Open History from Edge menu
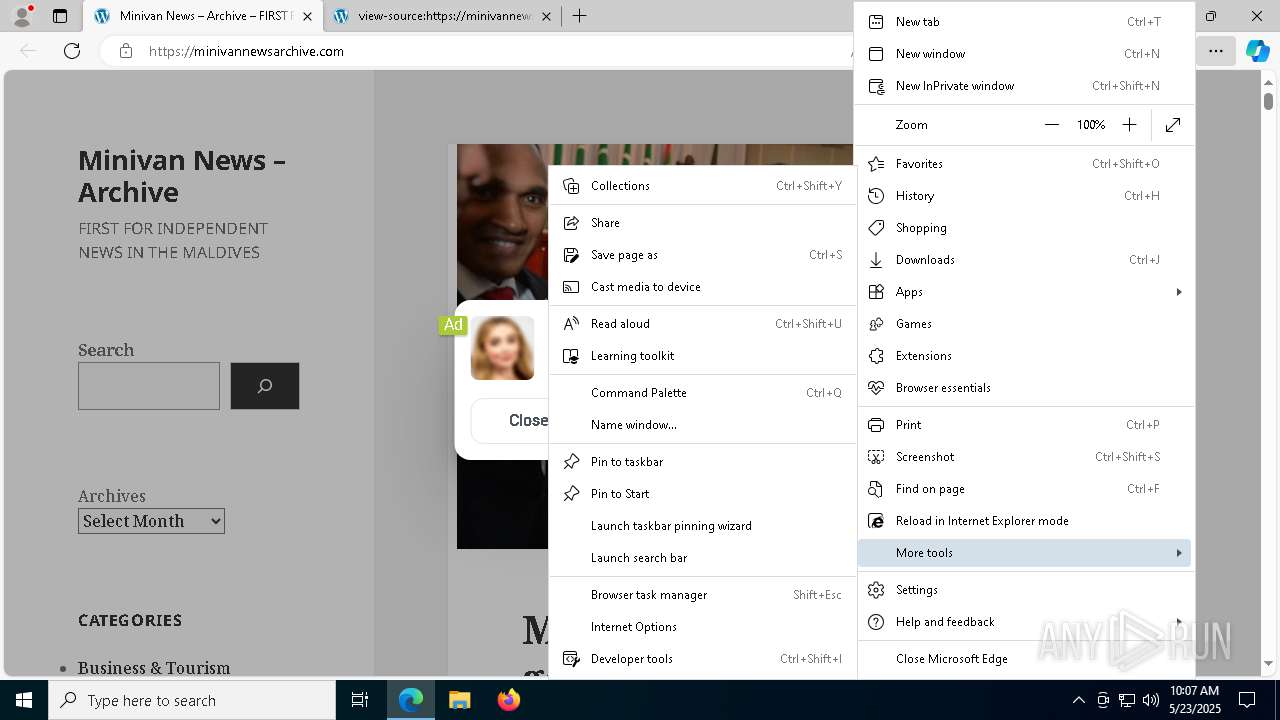 pyautogui.click(x=1024, y=195)
